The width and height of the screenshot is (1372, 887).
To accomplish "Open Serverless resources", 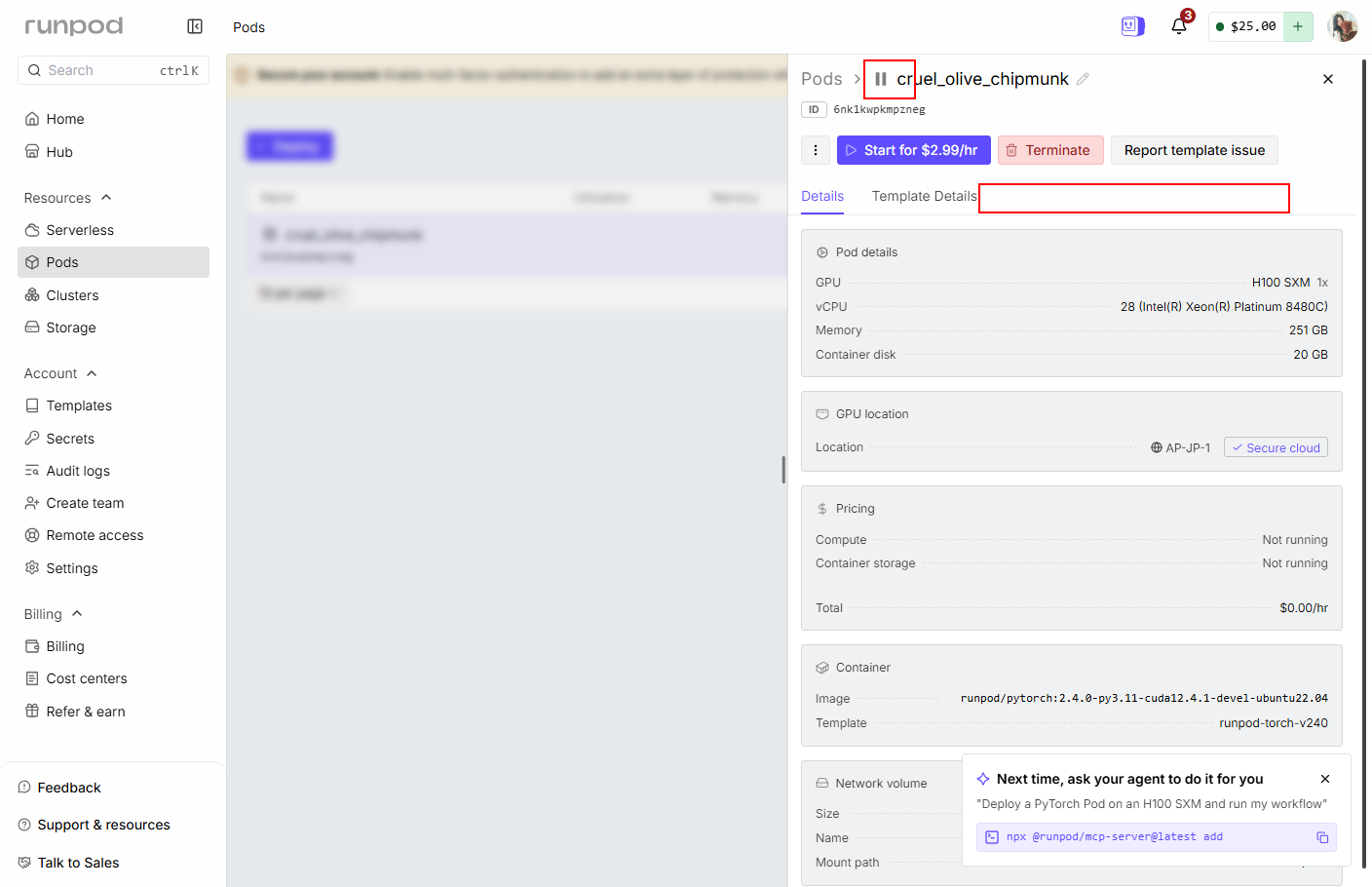I will click(113, 230).
